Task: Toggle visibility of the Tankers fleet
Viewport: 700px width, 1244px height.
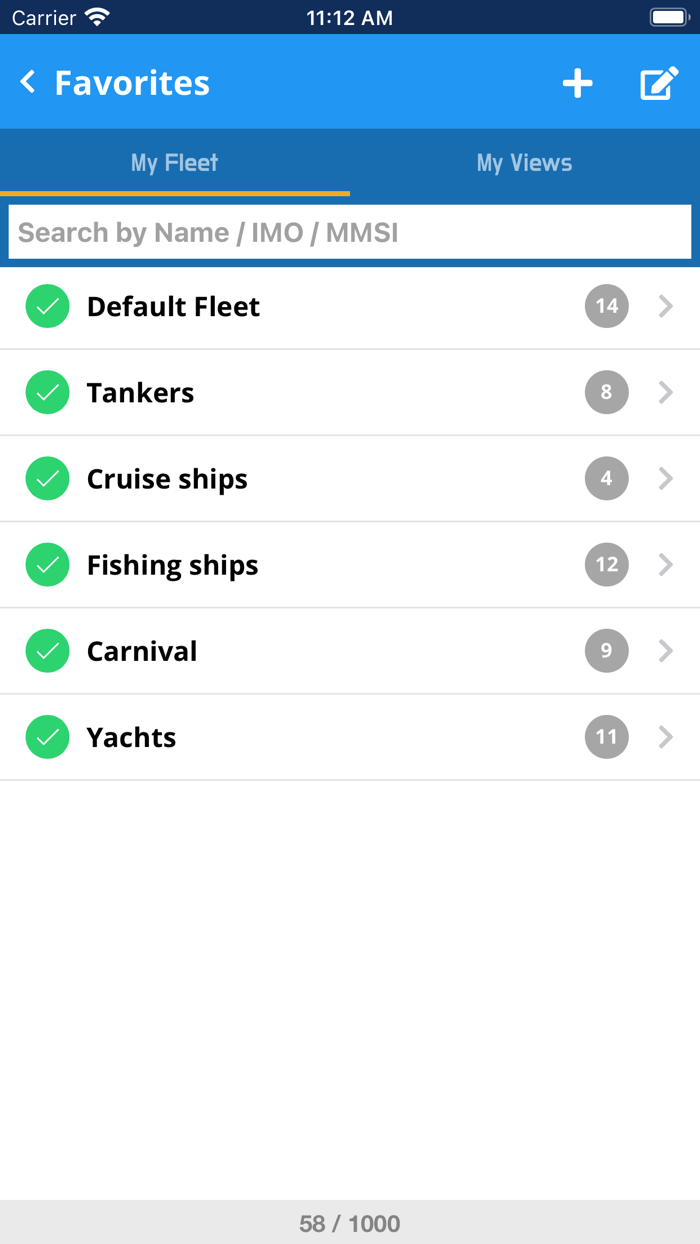Action: point(47,392)
